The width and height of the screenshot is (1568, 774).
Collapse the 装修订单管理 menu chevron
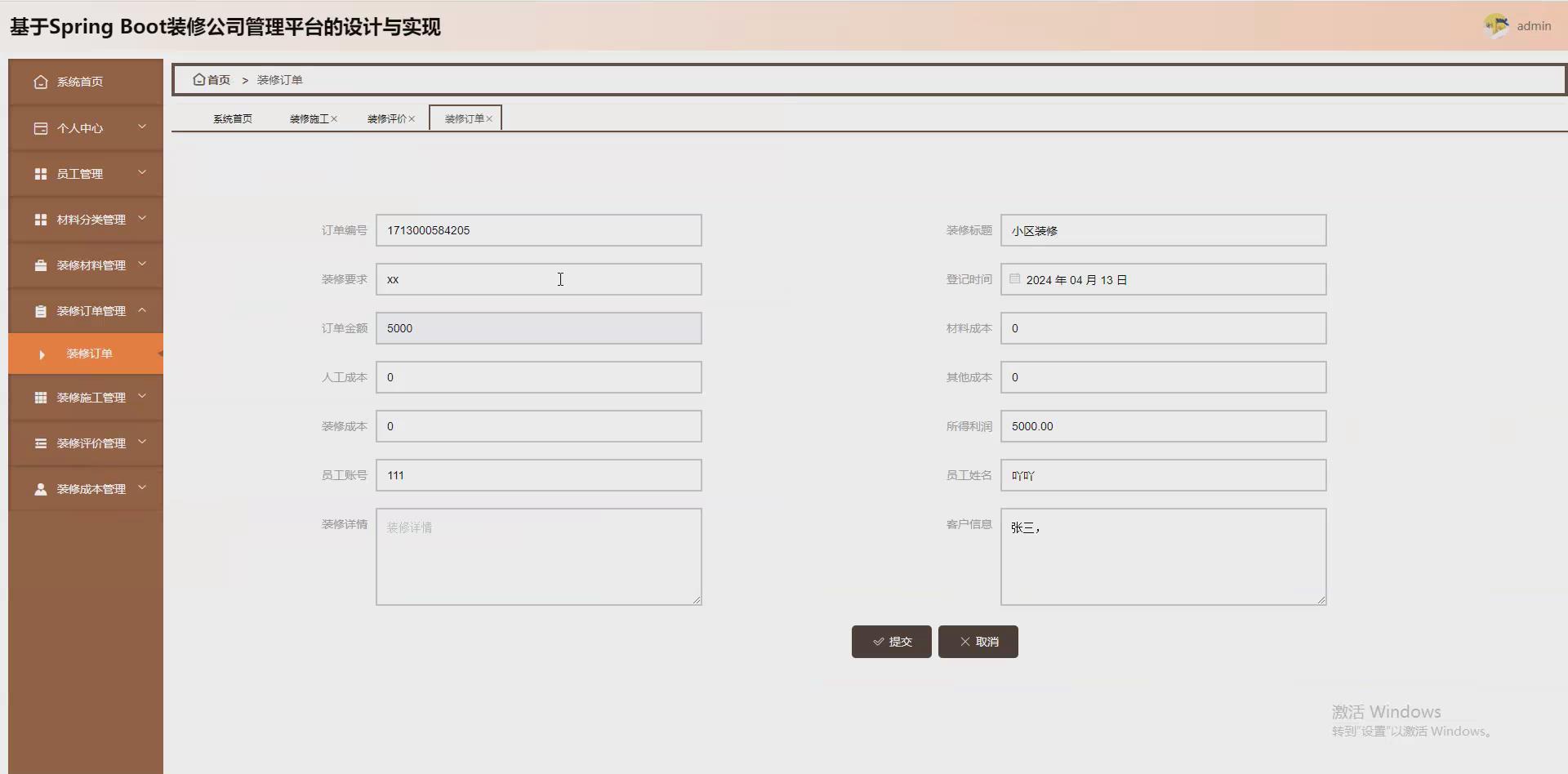[142, 309]
